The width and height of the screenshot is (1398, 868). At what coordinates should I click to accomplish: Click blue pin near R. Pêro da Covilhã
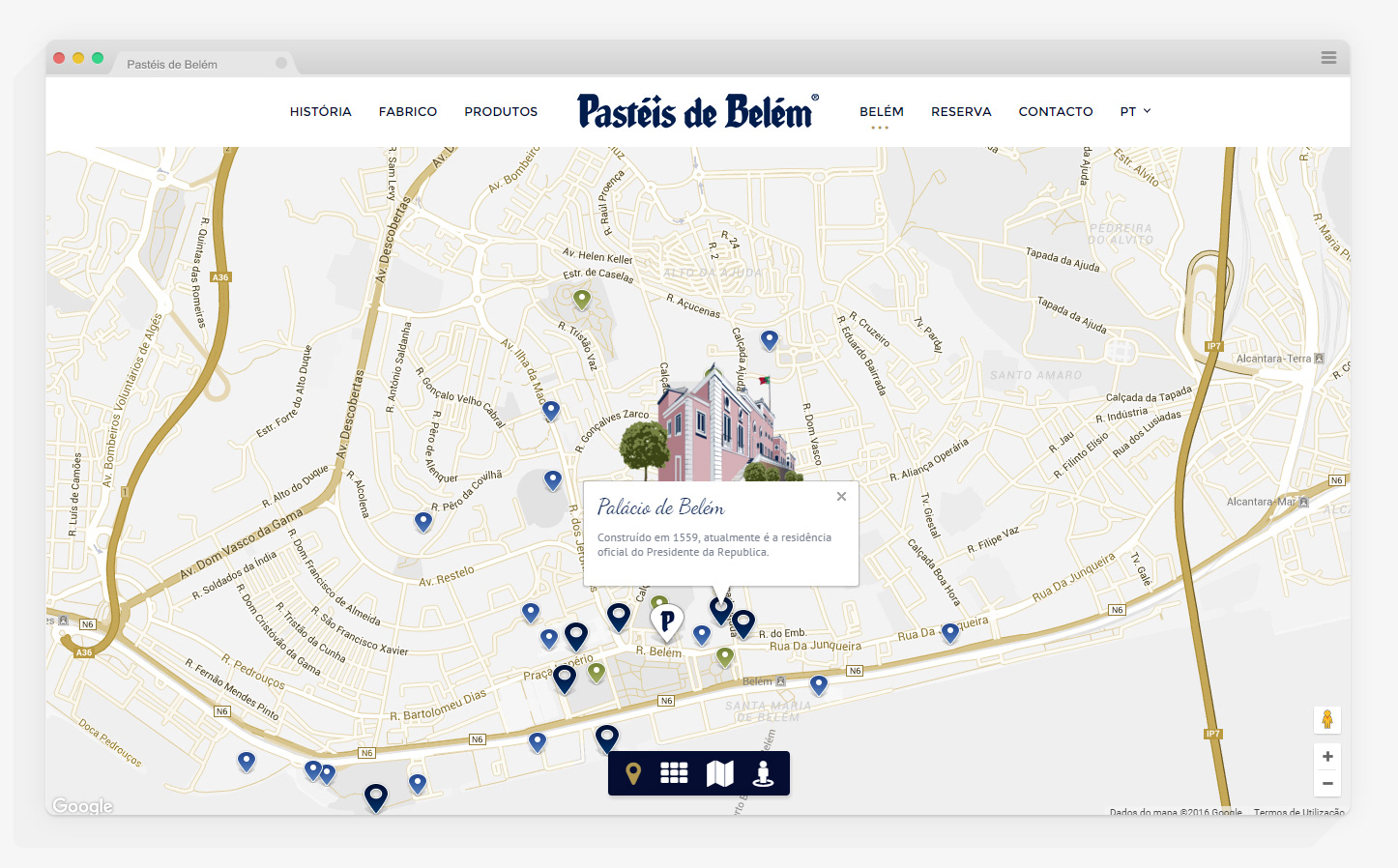click(x=423, y=521)
